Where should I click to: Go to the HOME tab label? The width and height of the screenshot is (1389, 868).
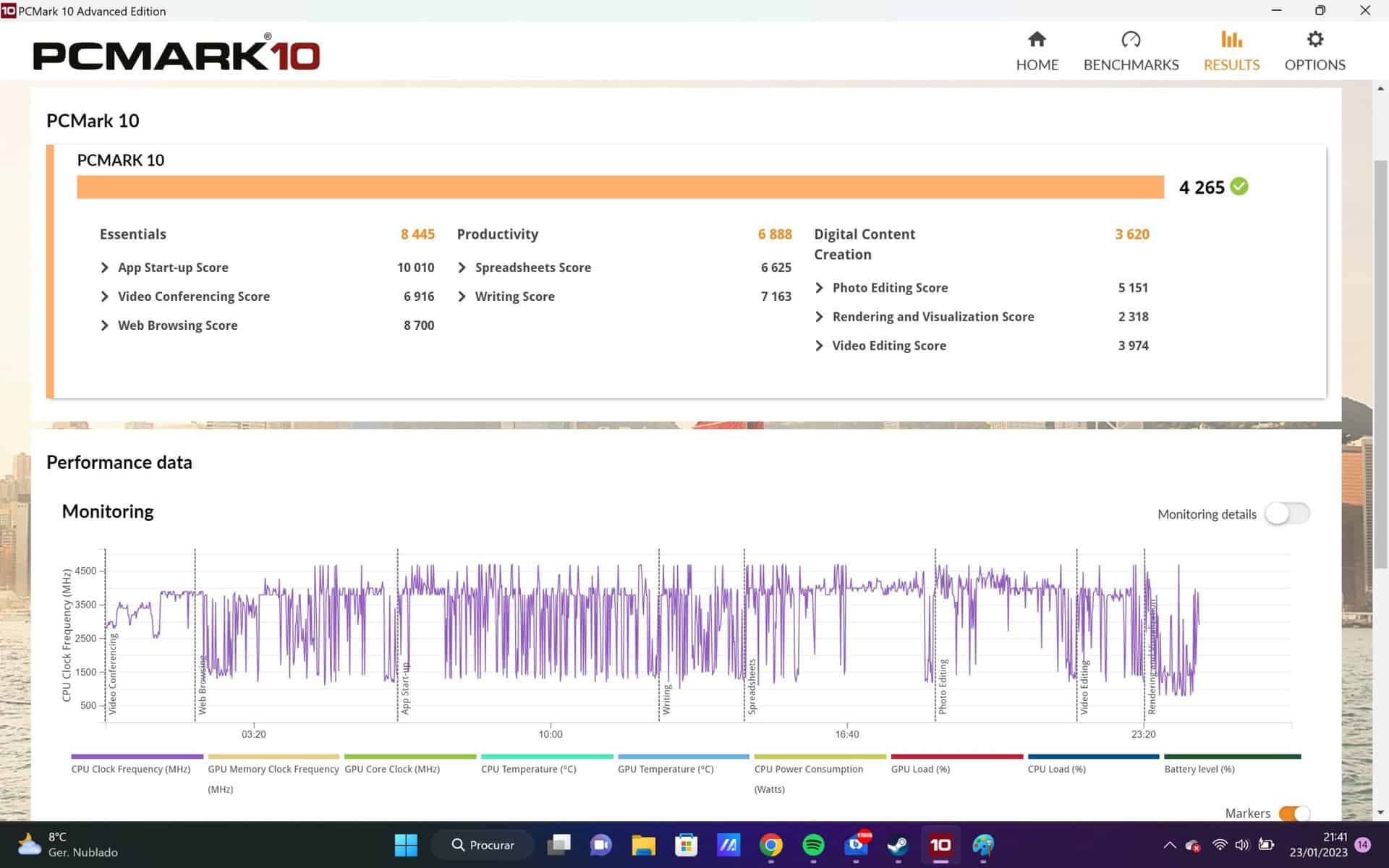click(x=1037, y=65)
